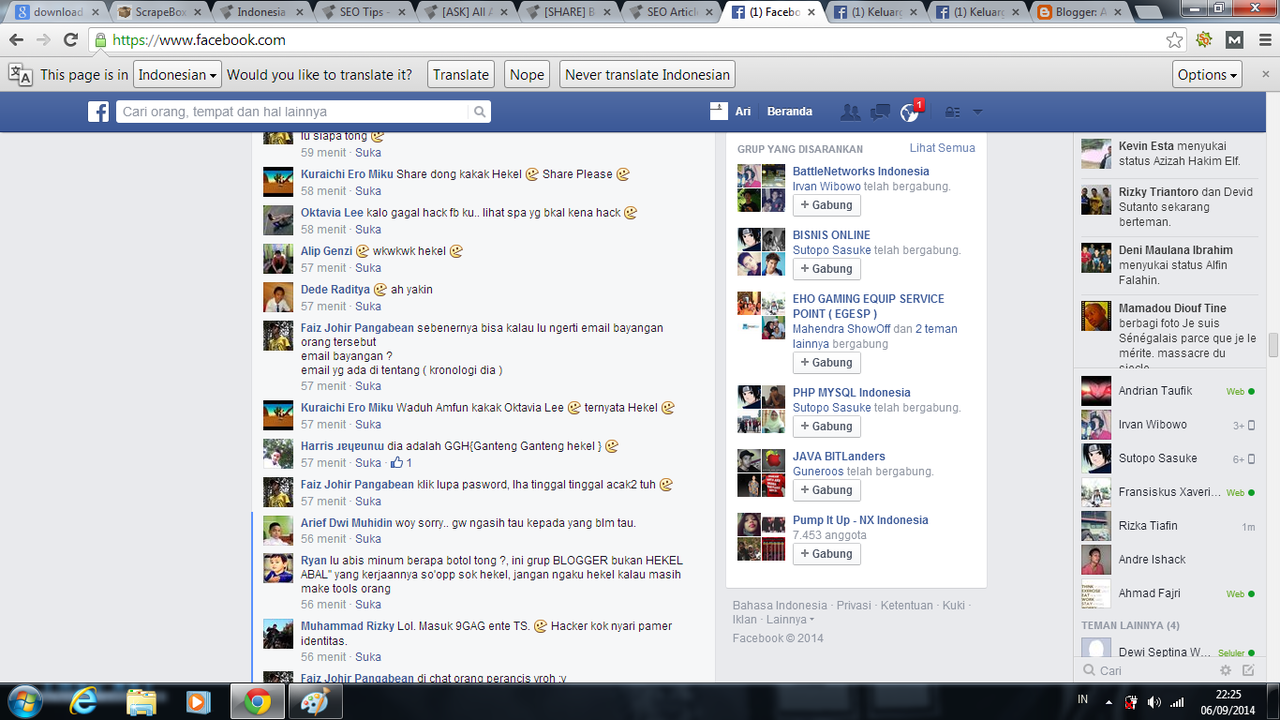
Task: Open Ari profile link
Action: [743, 112]
